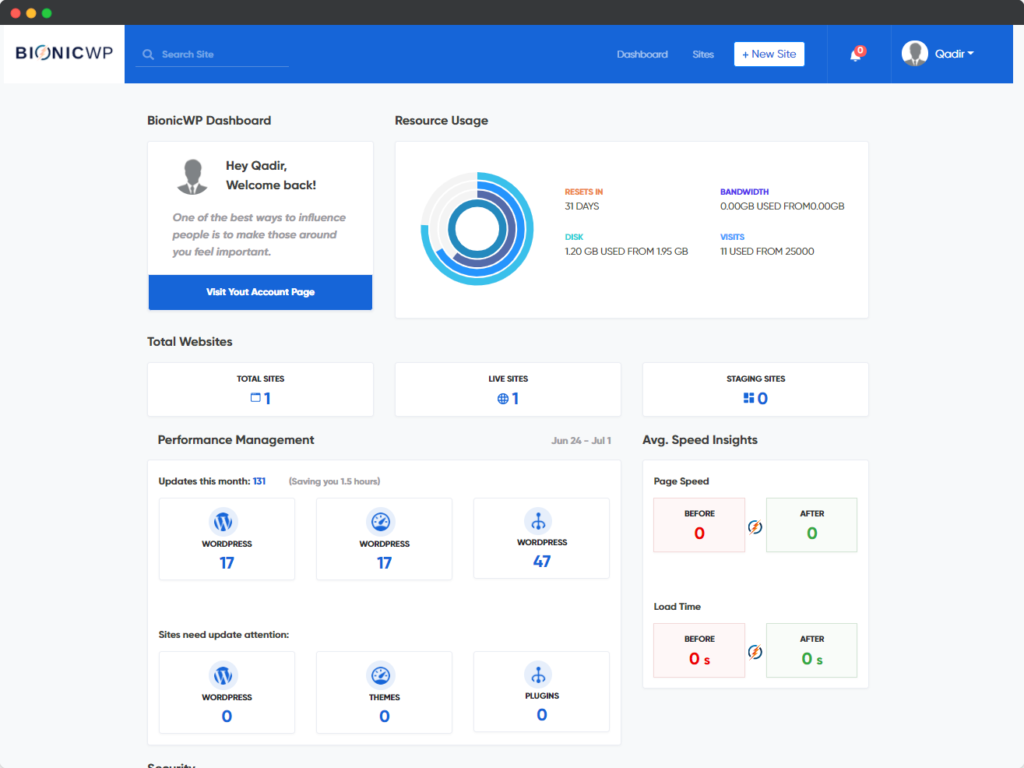
Task: Click the resource usage donut chart
Action: (477, 229)
